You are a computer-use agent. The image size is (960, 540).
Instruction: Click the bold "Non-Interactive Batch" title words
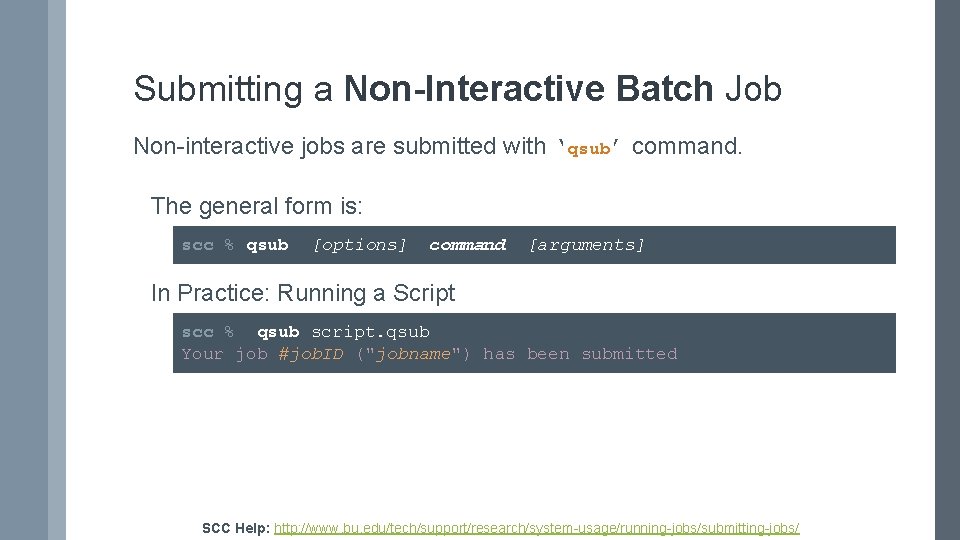pyautogui.click(x=528, y=89)
